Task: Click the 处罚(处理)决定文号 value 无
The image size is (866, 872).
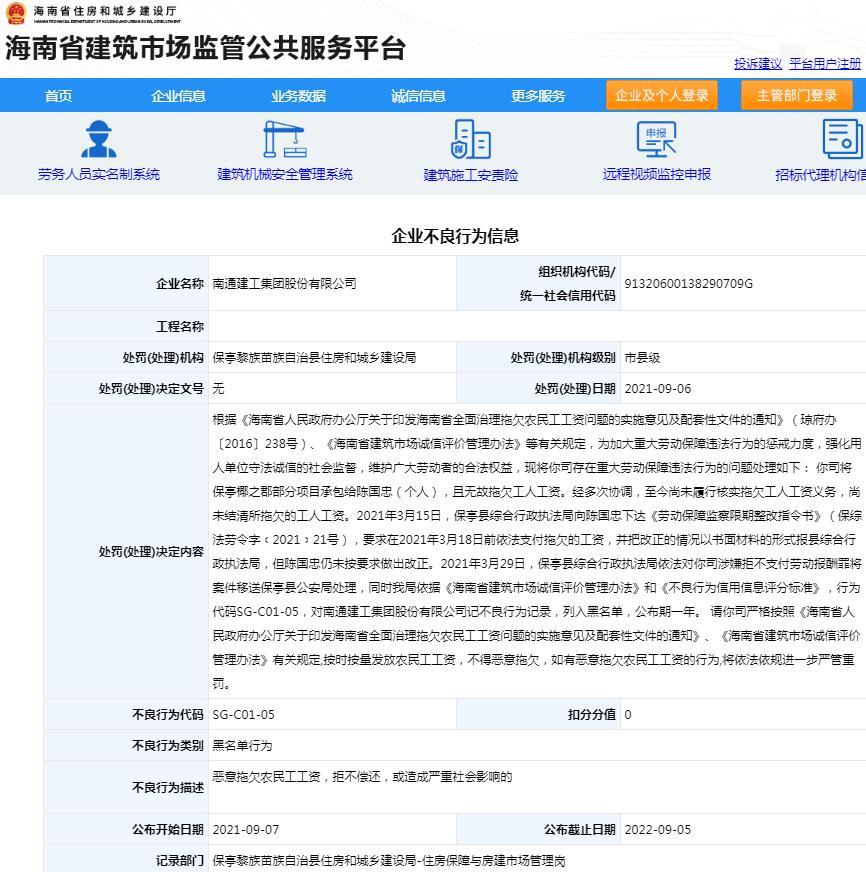Action: [218, 388]
